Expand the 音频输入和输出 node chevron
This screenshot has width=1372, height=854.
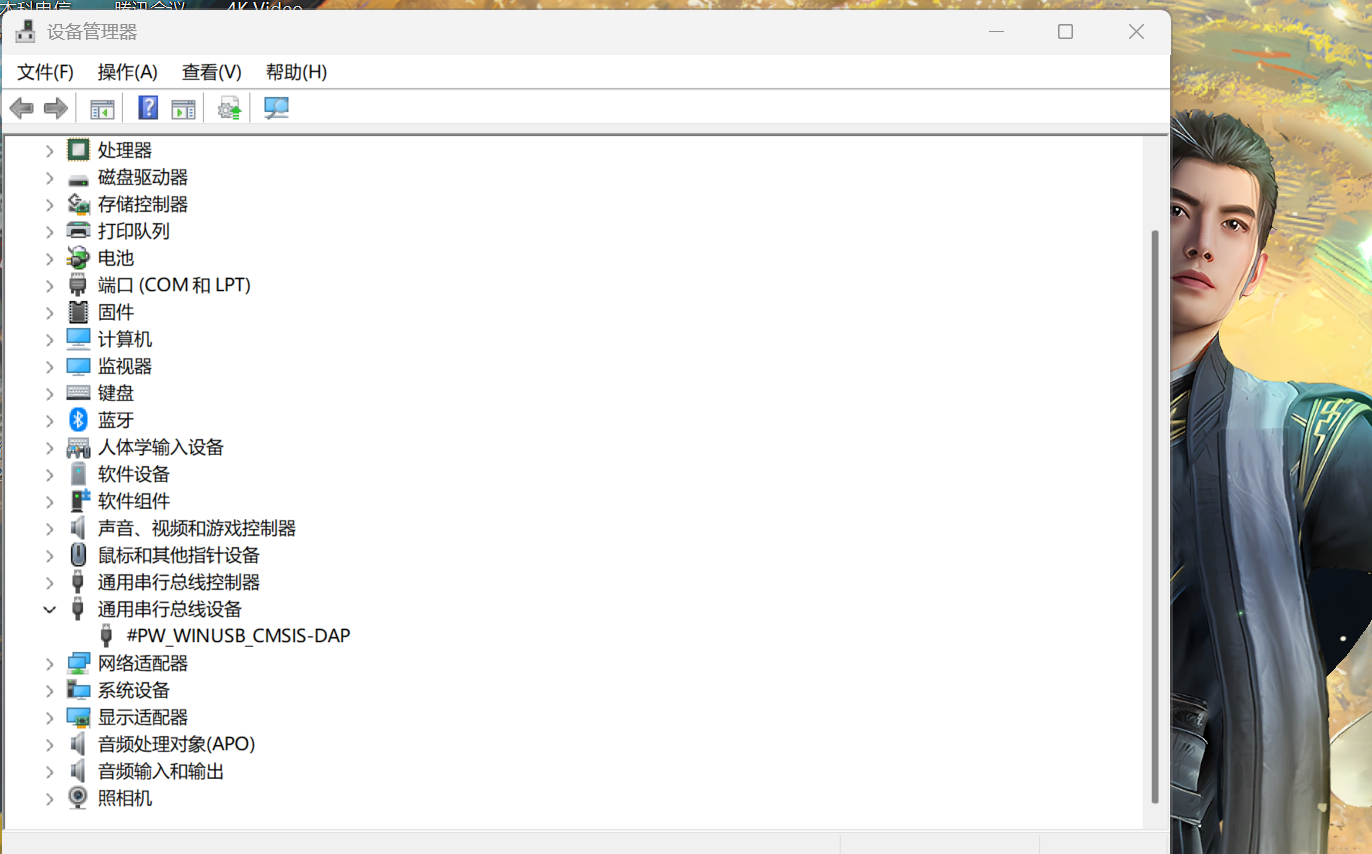pyautogui.click(x=49, y=771)
